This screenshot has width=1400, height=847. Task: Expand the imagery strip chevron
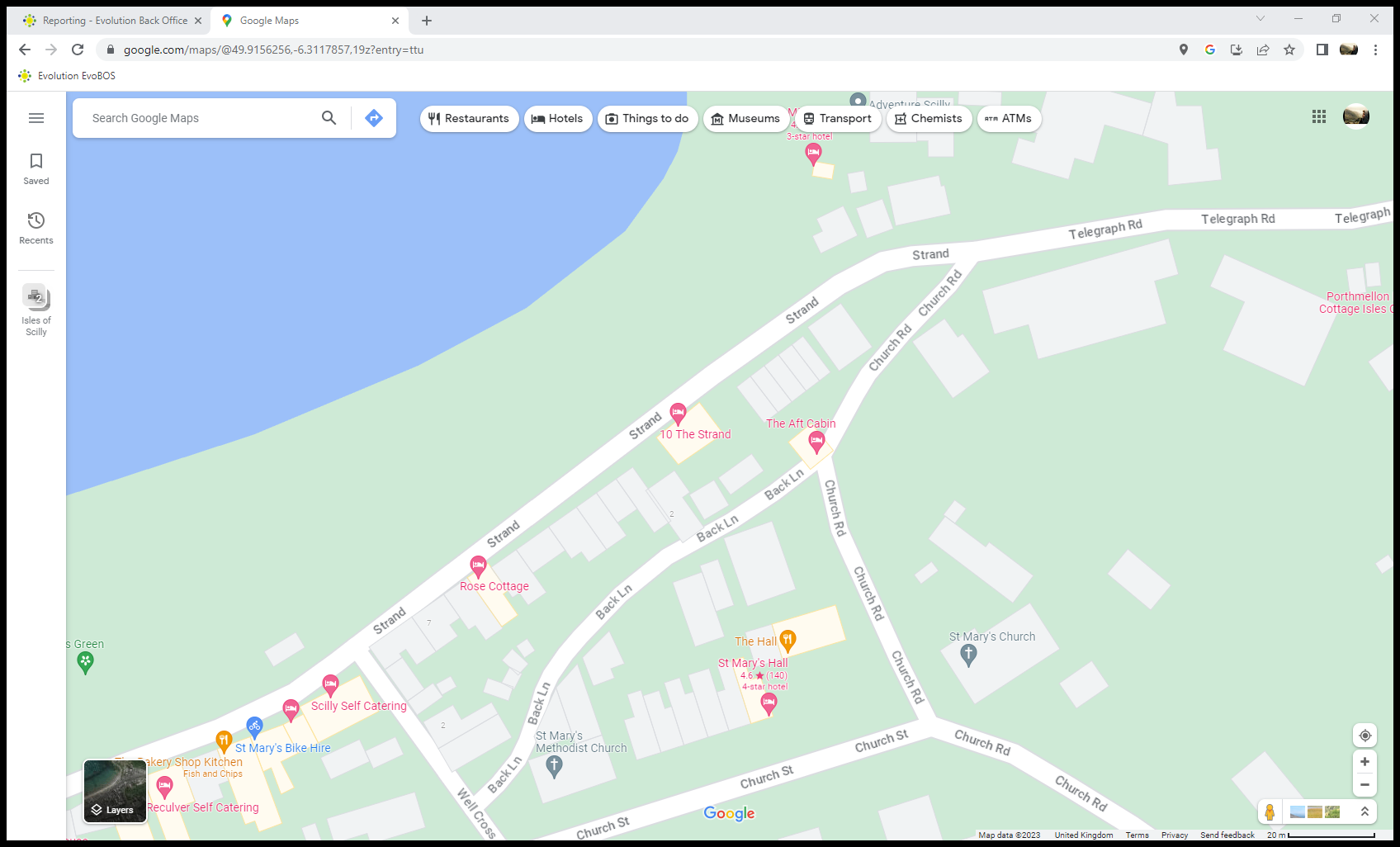tap(1365, 812)
